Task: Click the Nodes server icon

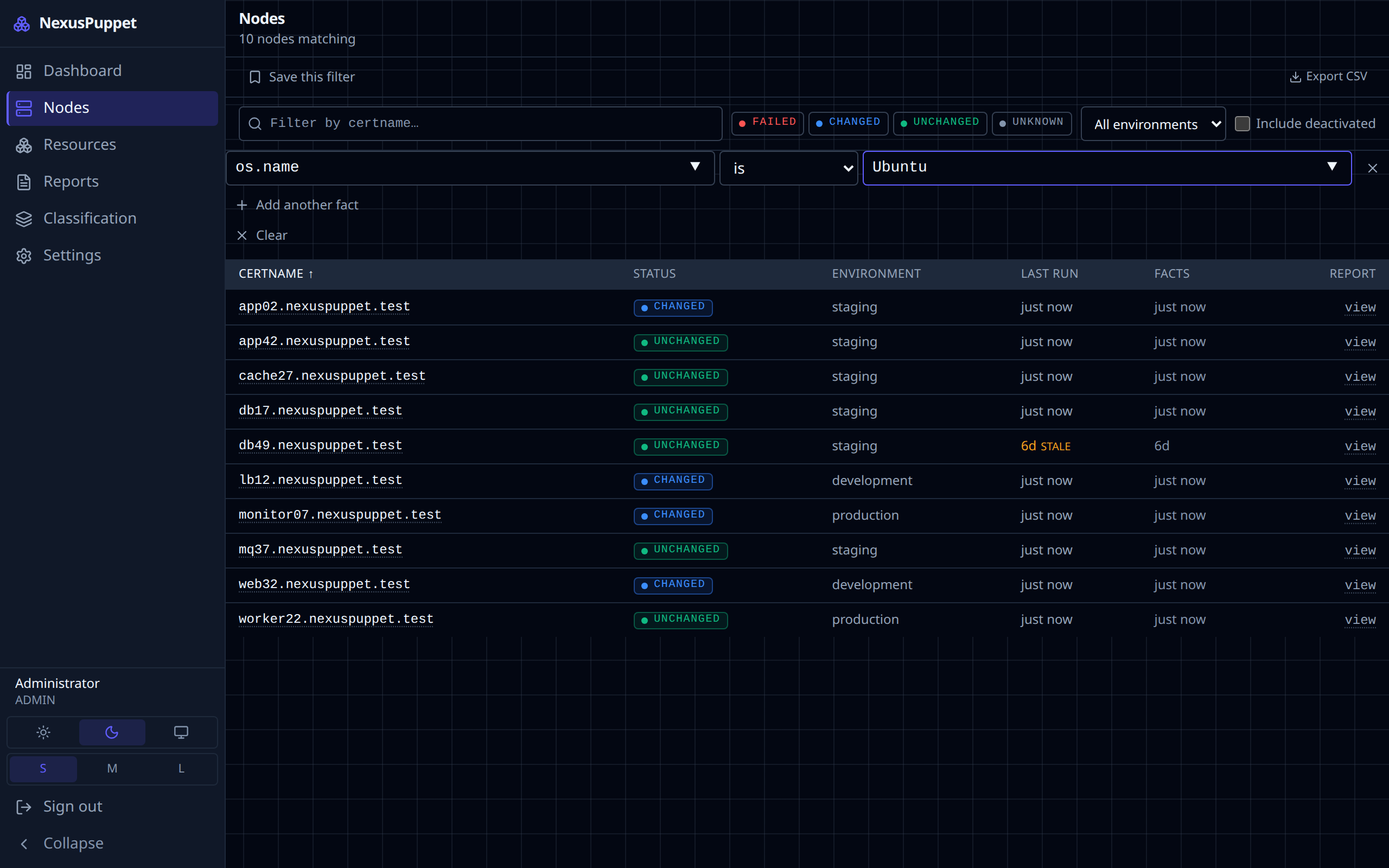Action: pyautogui.click(x=23, y=108)
